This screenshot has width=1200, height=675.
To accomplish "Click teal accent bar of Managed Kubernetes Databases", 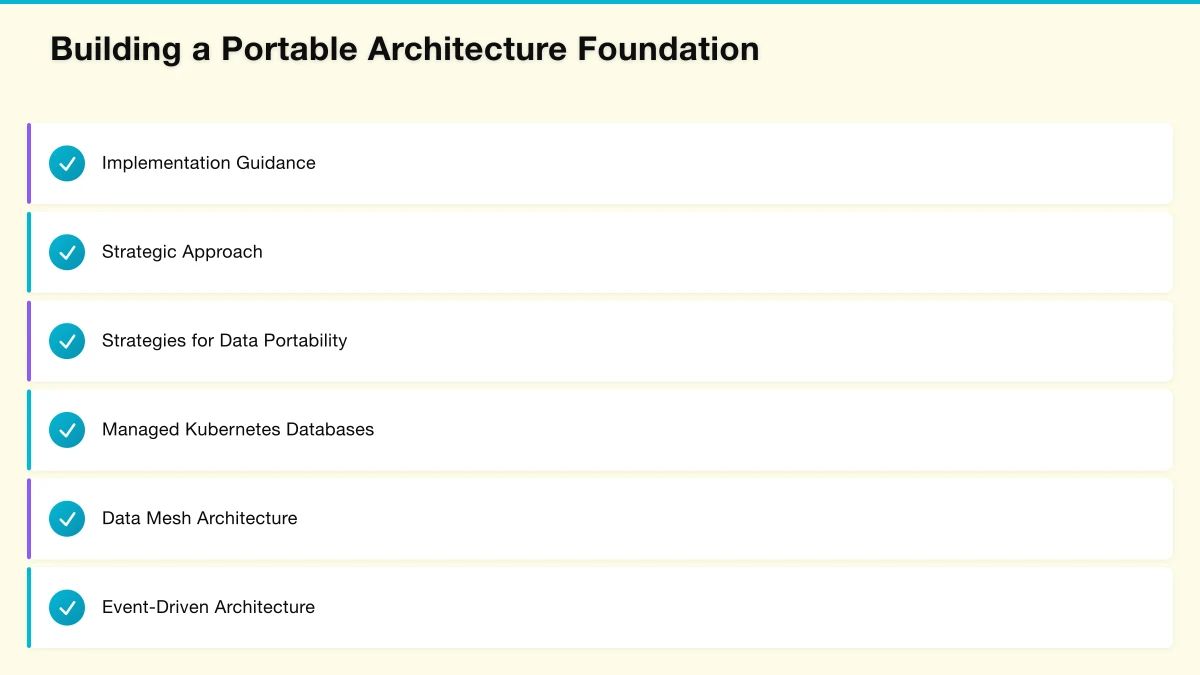I will click(x=29, y=430).
